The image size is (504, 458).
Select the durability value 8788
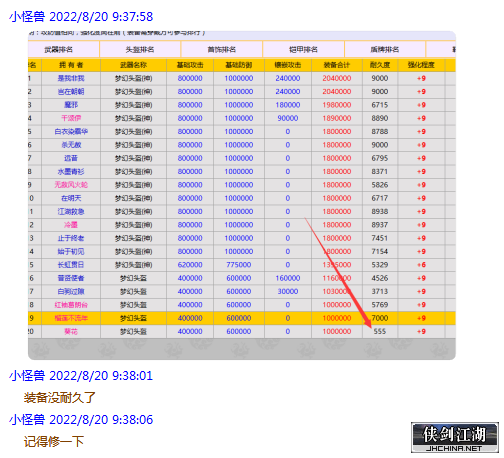[380, 132]
